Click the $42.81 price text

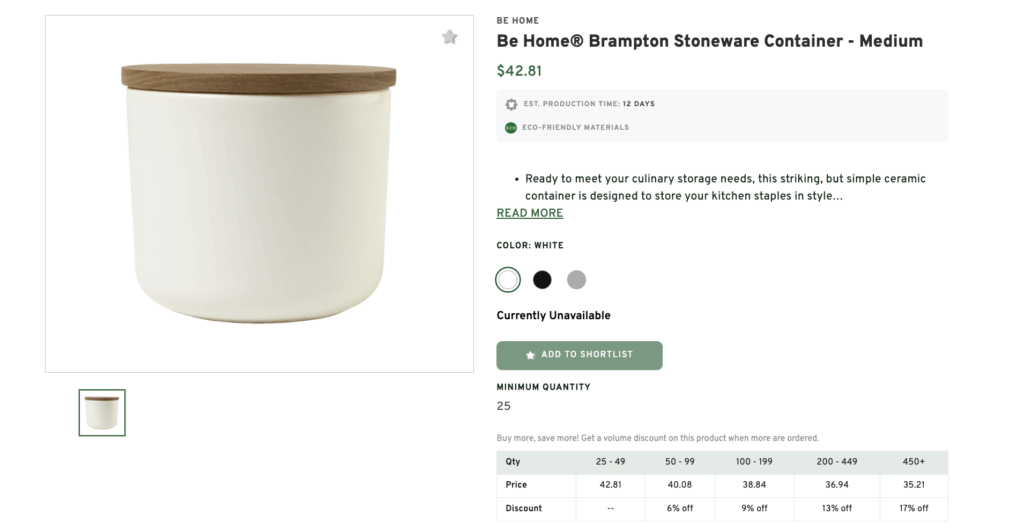pyautogui.click(x=518, y=71)
